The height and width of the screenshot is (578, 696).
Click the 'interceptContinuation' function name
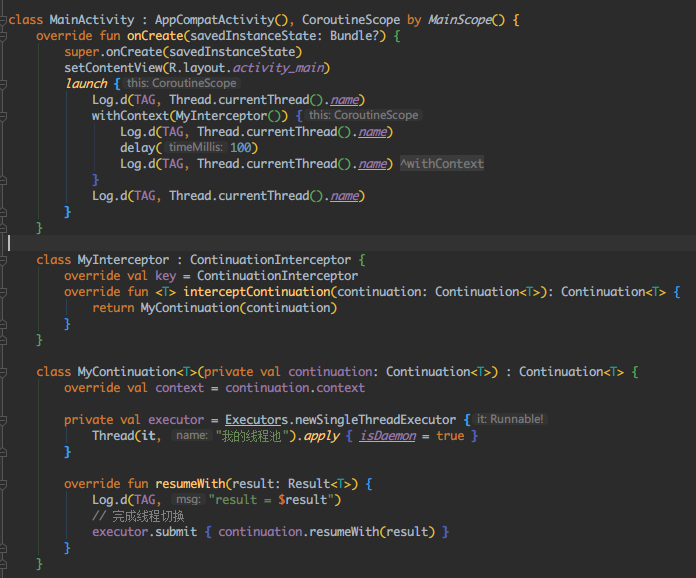click(x=257, y=292)
